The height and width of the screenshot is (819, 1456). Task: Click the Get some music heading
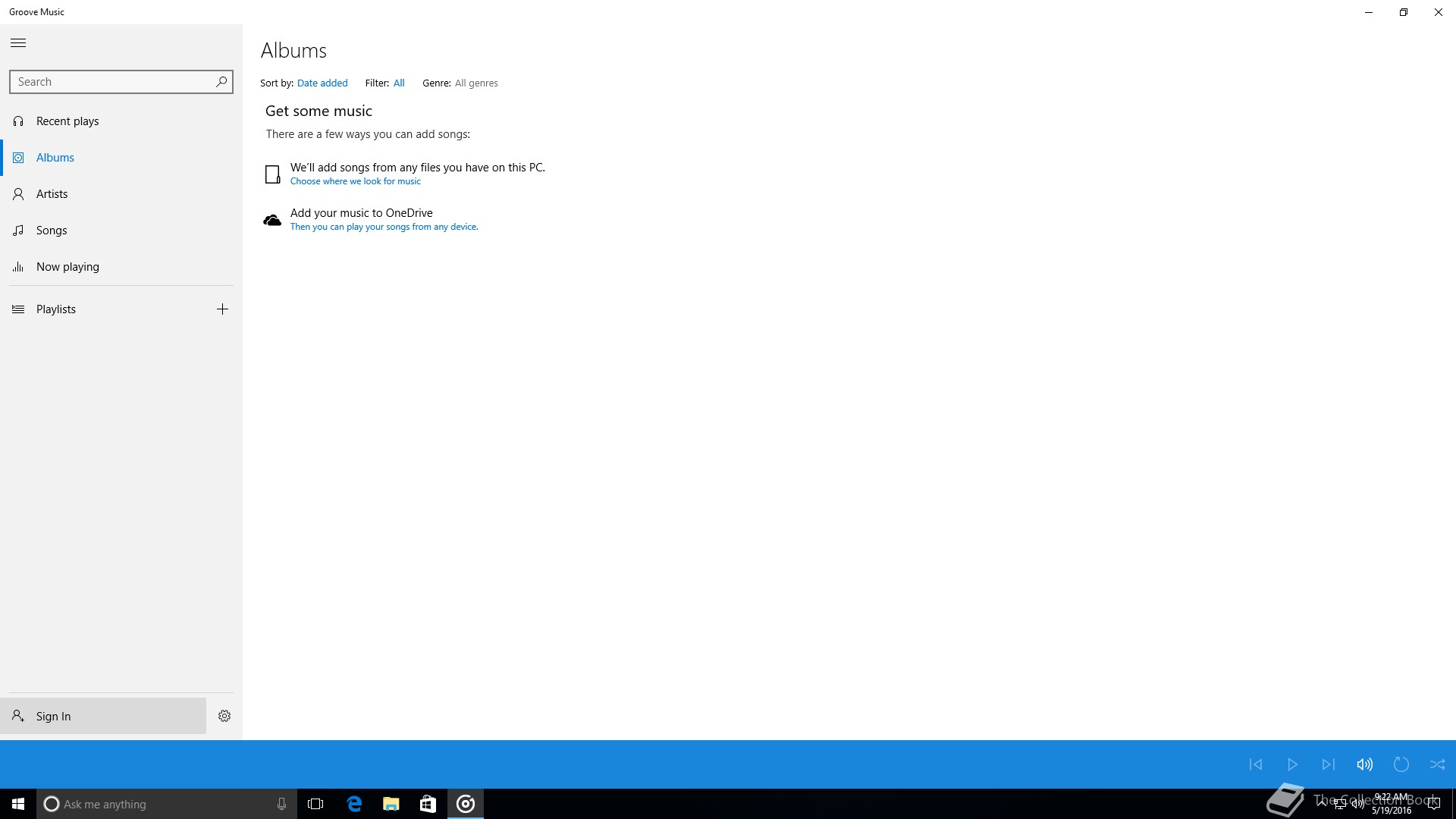(x=318, y=111)
